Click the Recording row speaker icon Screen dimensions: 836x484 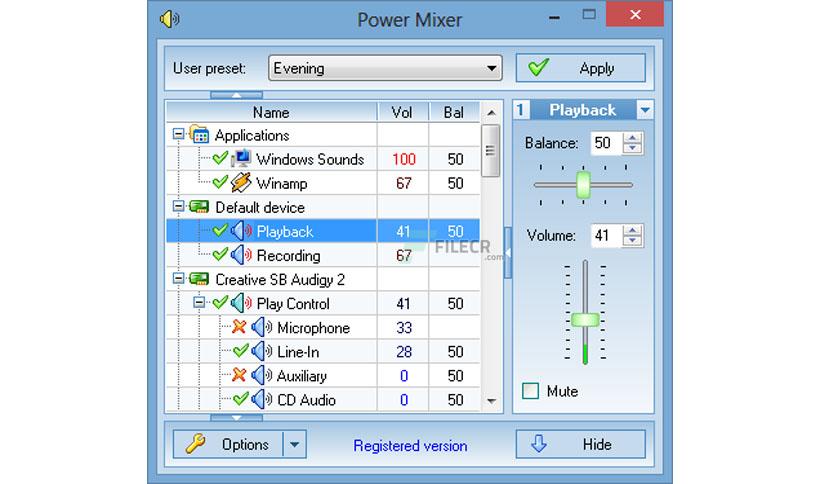[241, 255]
